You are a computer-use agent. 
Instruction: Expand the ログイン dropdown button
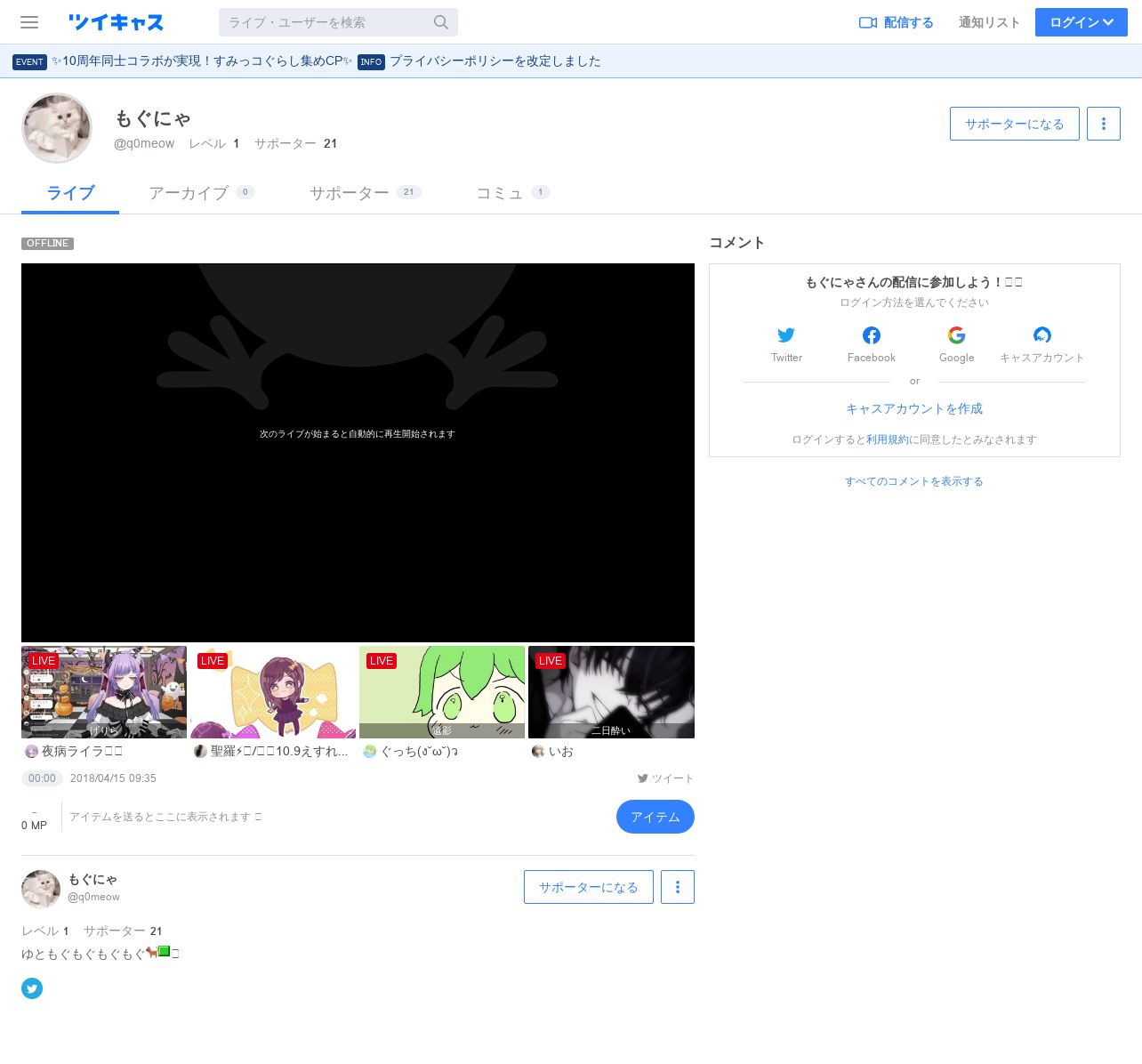click(1082, 22)
